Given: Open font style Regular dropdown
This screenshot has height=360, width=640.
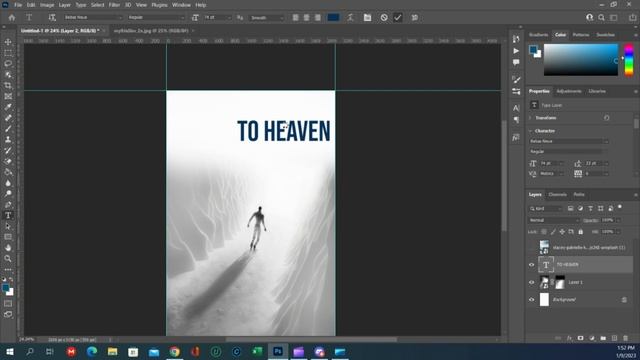Looking at the screenshot, I should click(156, 18).
